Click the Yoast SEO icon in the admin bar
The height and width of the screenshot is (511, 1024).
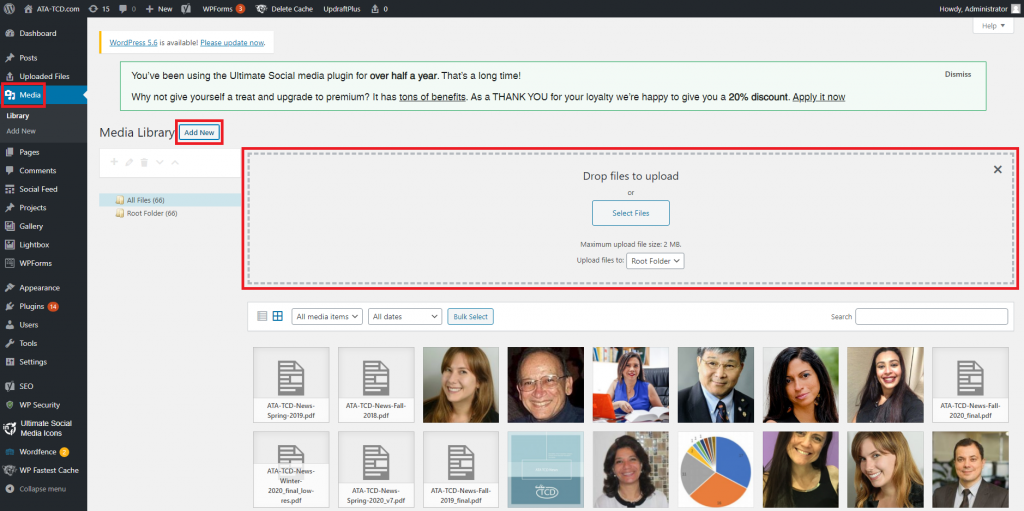click(x=185, y=9)
